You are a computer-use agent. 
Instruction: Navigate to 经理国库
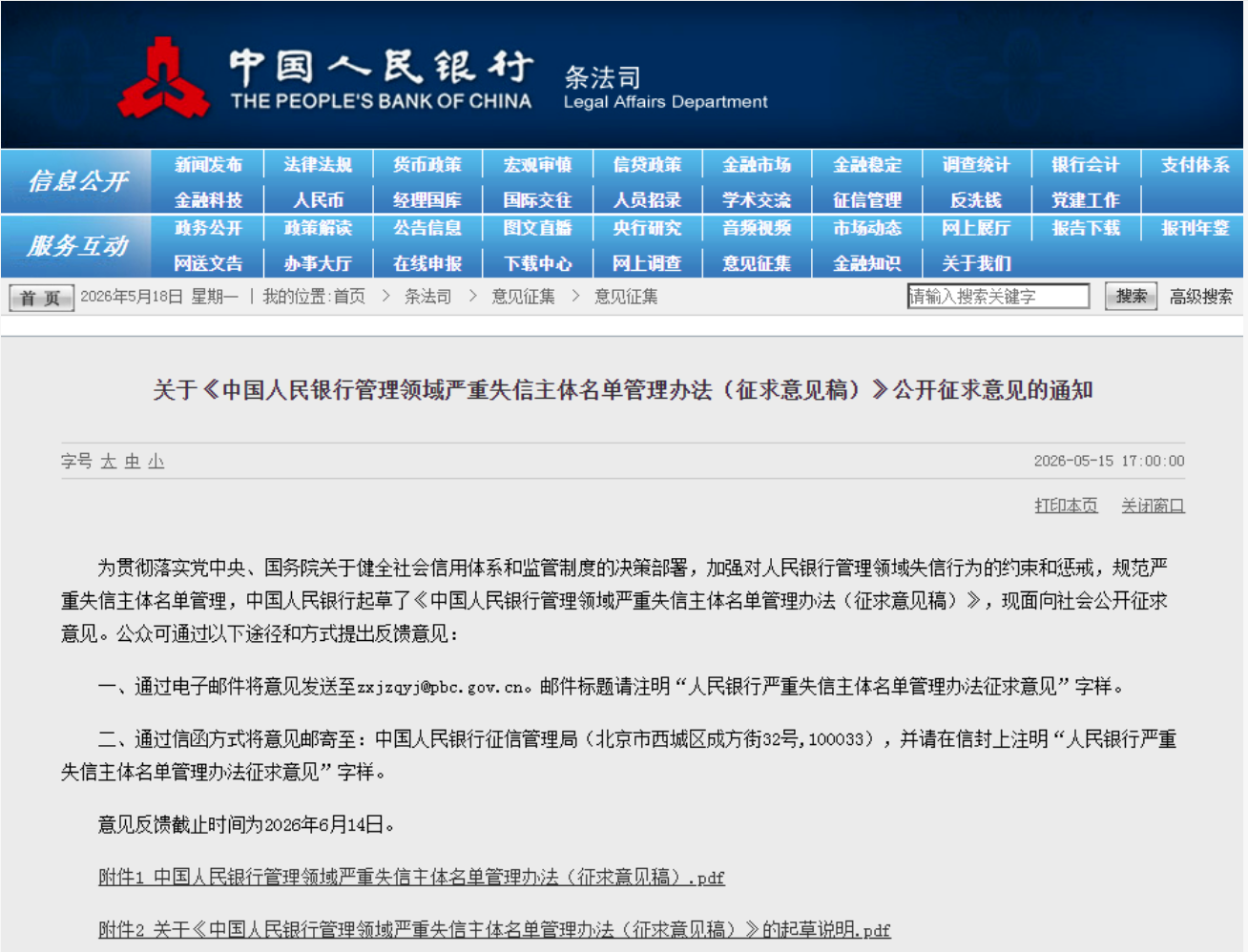427,200
